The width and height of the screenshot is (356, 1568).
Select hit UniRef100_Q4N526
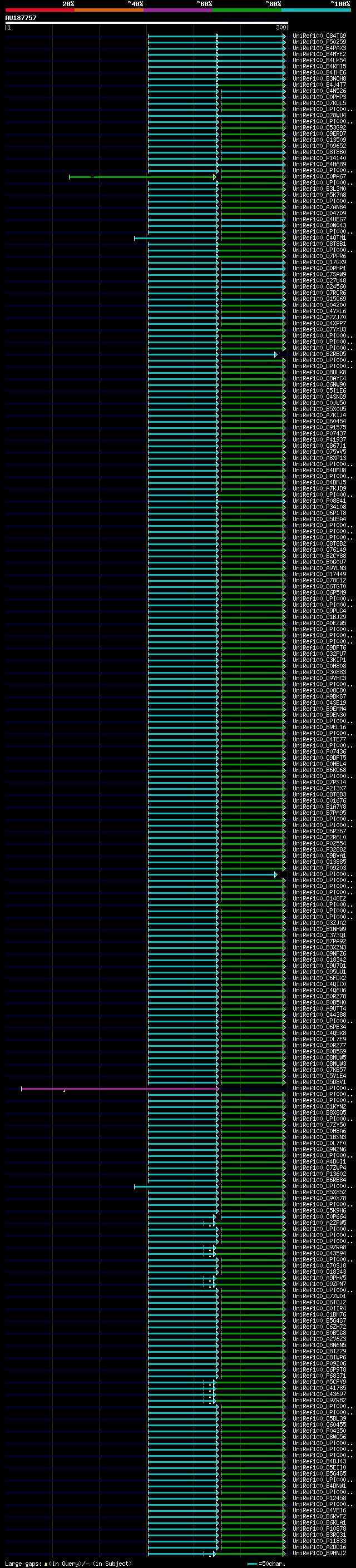click(319, 91)
